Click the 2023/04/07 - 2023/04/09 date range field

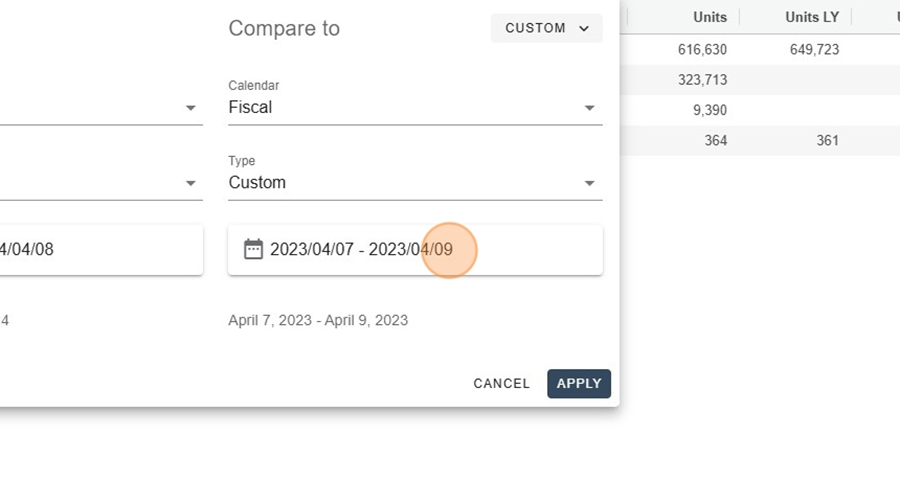tap(415, 250)
